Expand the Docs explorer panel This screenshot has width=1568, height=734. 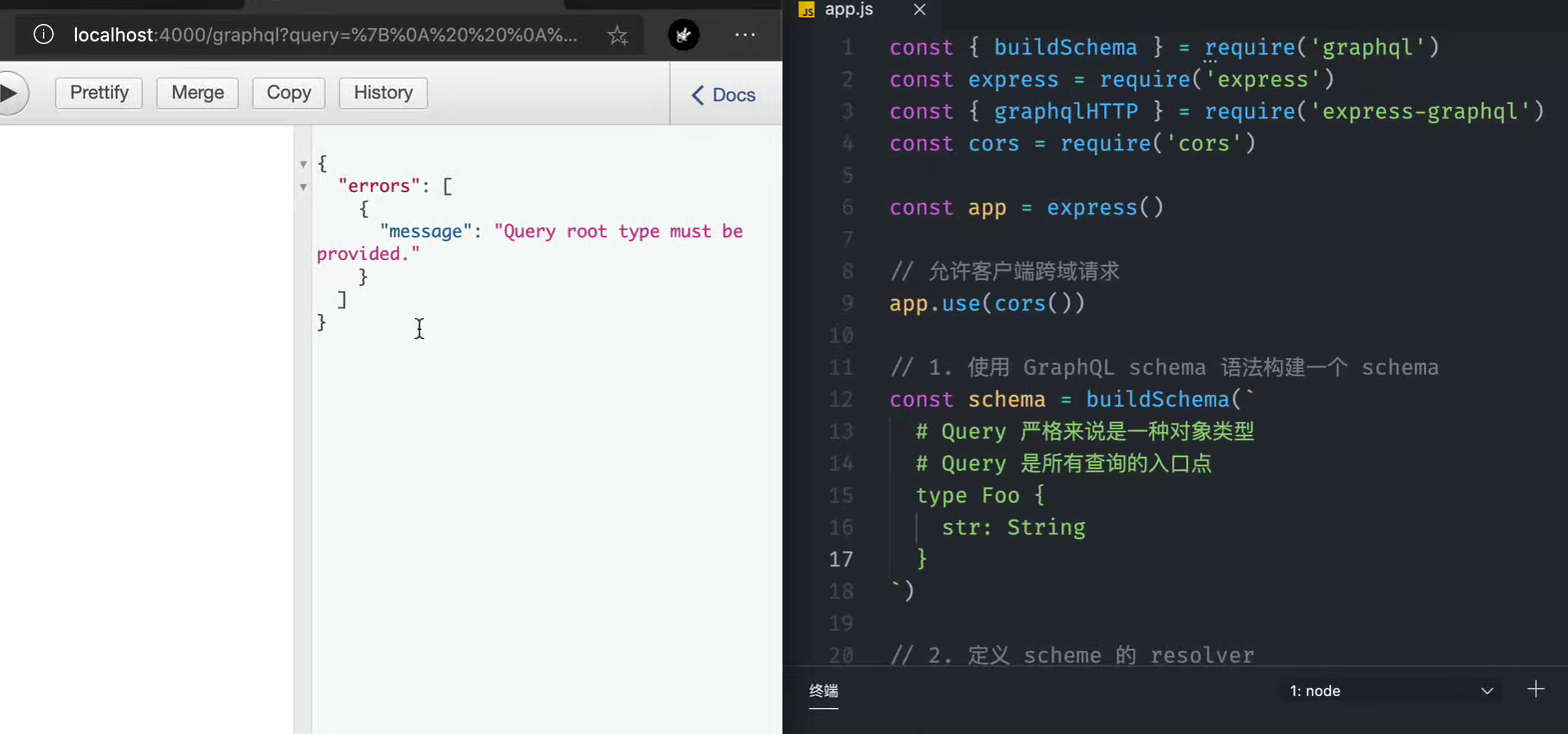(724, 95)
